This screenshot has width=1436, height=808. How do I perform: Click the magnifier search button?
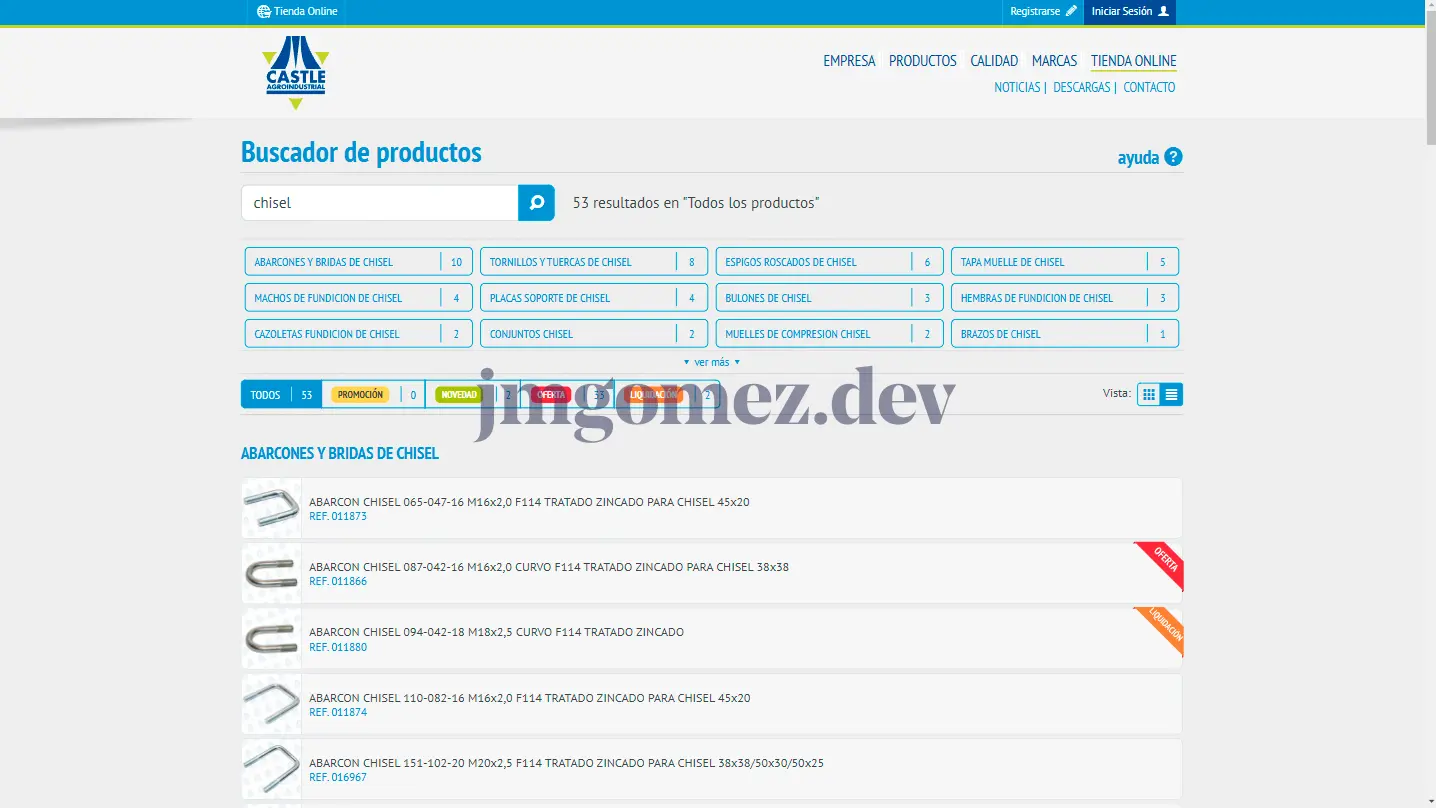pyautogui.click(x=536, y=203)
